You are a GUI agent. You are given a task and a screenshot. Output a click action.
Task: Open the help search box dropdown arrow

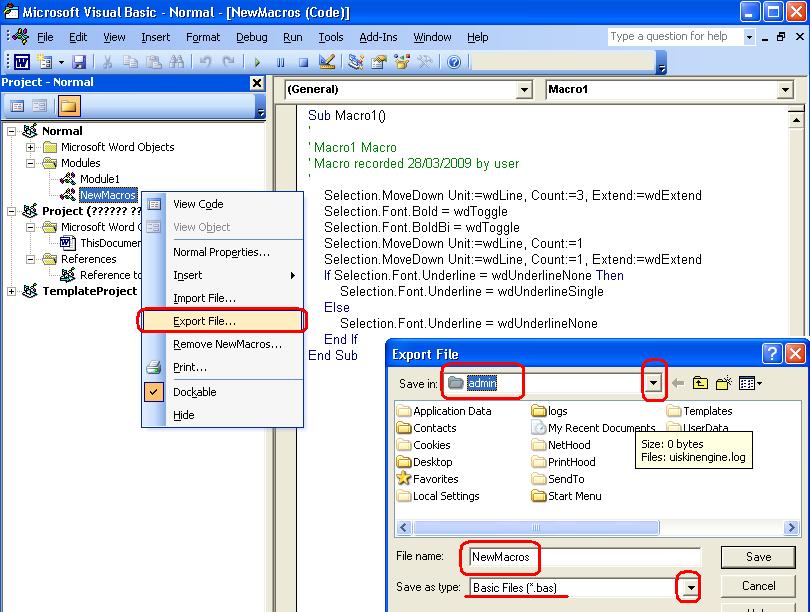click(749, 37)
